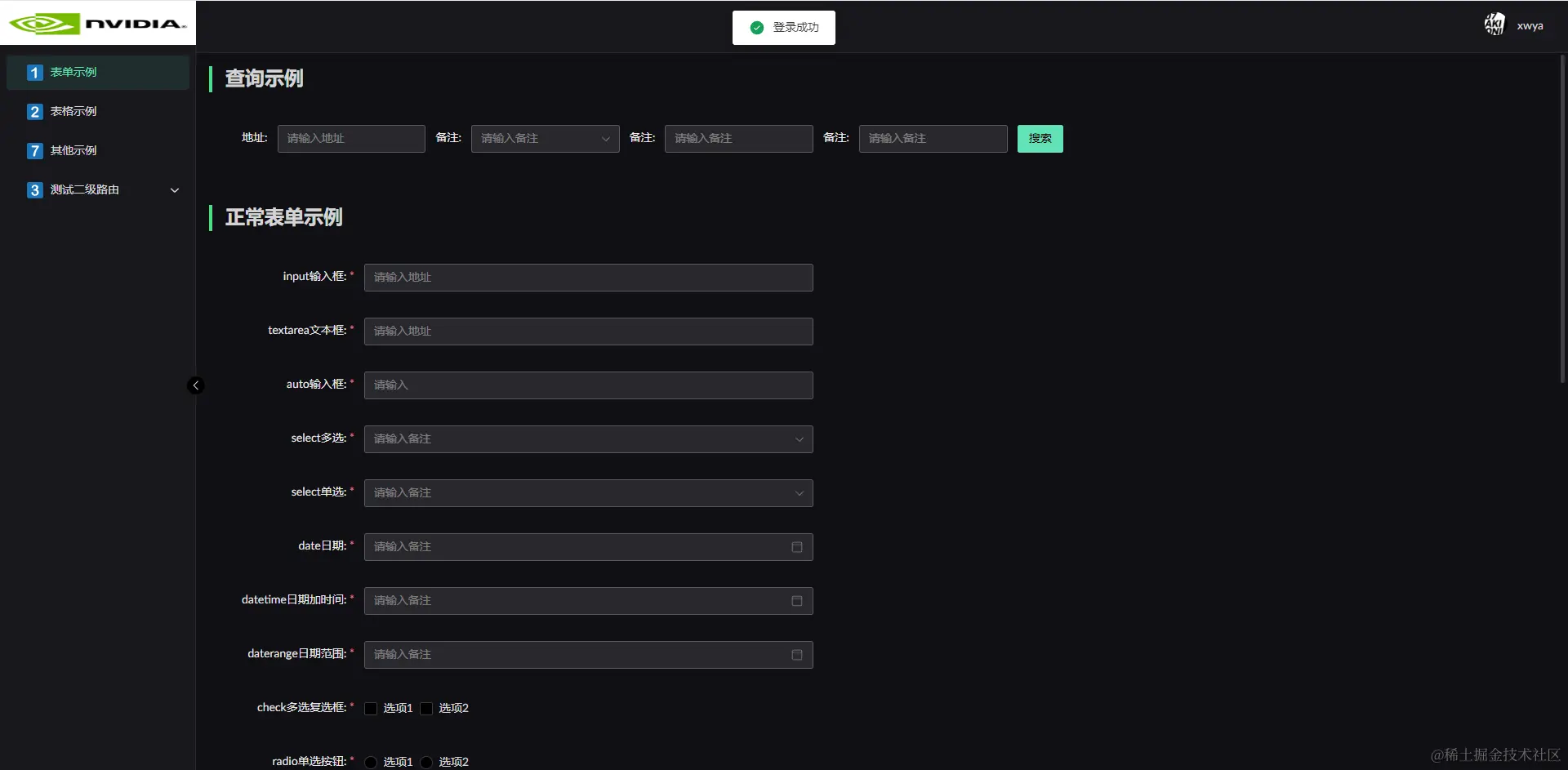Click the 查询示例 heading
Screen dimensions: 1568x770
pyautogui.click(x=264, y=78)
